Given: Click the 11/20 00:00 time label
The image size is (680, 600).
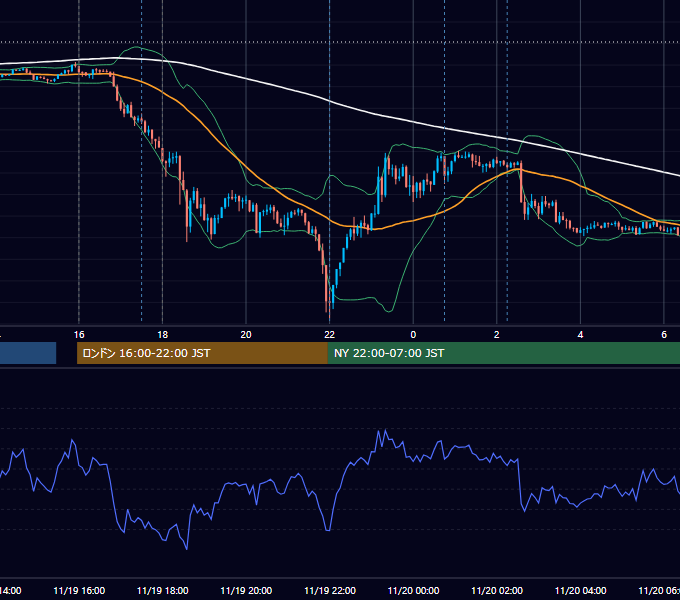Looking at the screenshot, I should click(x=413, y=590).
